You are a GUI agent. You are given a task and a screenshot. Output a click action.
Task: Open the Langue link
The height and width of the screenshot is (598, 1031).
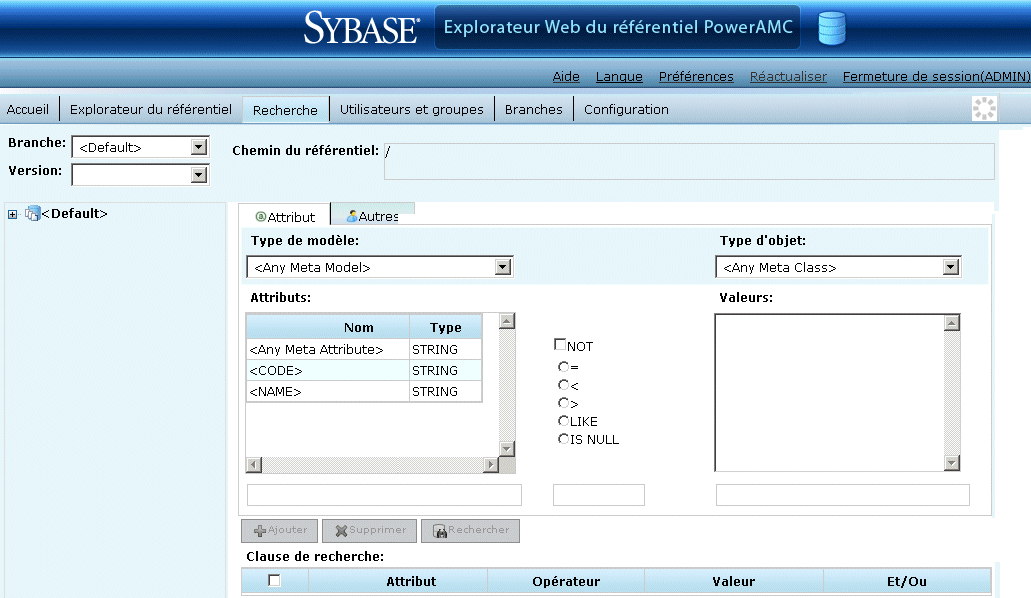pos(619,76)
